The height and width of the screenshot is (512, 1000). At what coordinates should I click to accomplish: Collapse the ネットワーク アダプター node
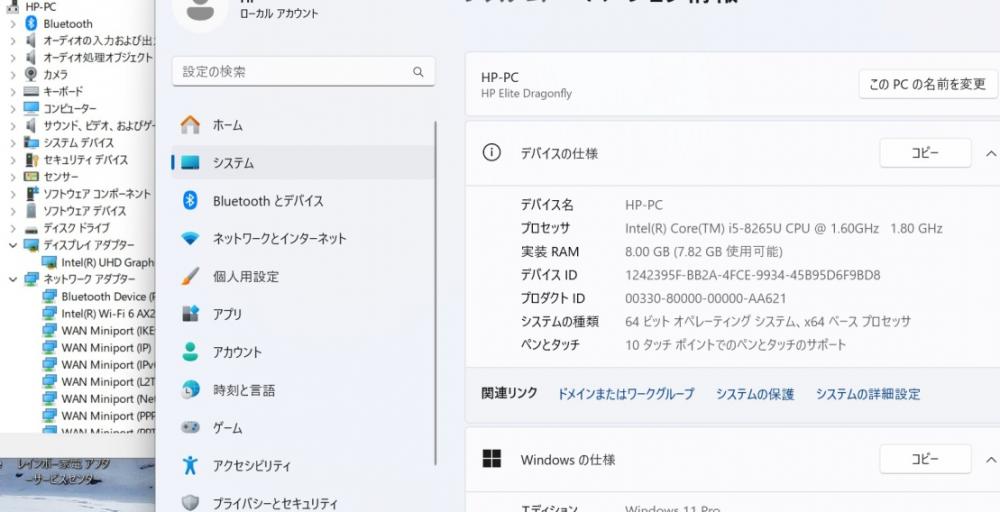[x=13, y=279]
